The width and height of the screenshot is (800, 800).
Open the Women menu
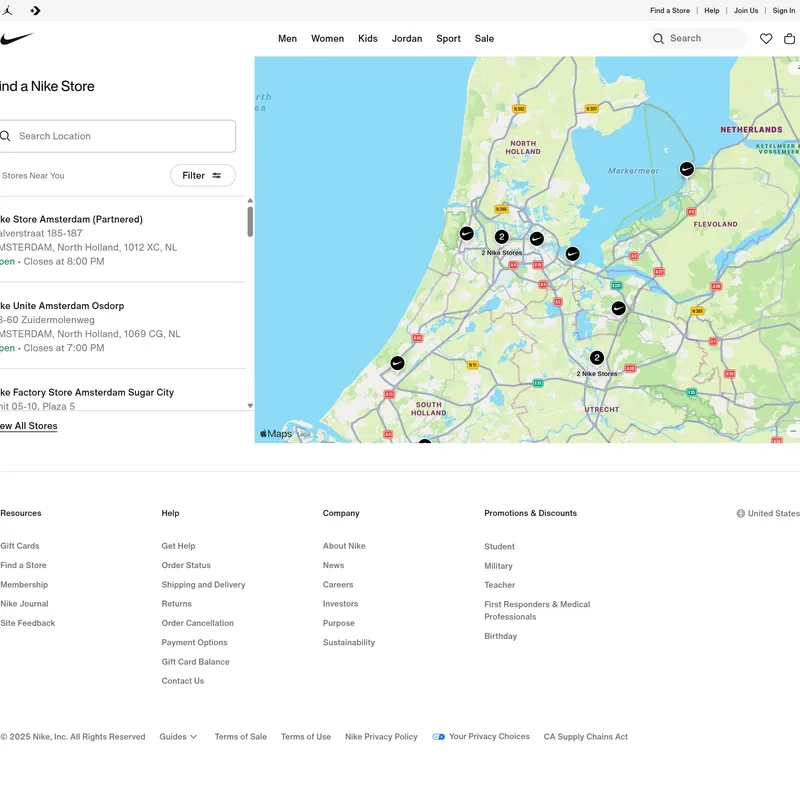(x=327, y=39)
